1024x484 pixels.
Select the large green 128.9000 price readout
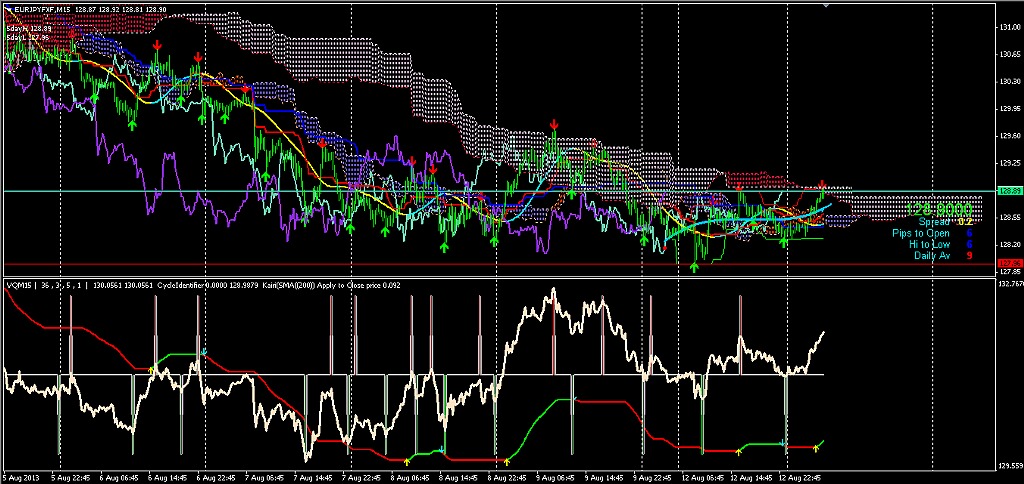pyautogui.click(x=940, y=209)
